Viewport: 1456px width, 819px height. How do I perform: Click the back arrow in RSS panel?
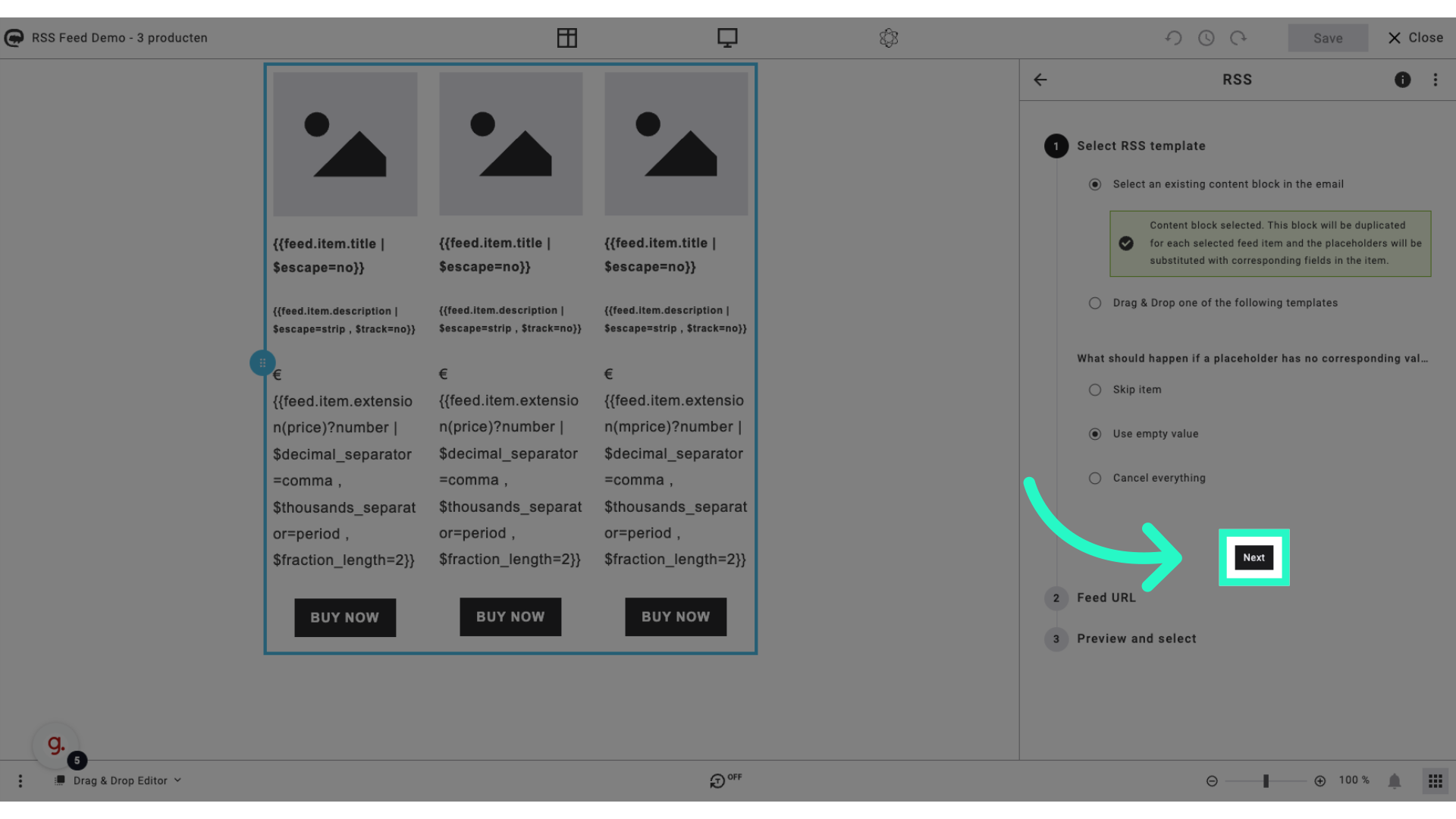pos(1040,79)
